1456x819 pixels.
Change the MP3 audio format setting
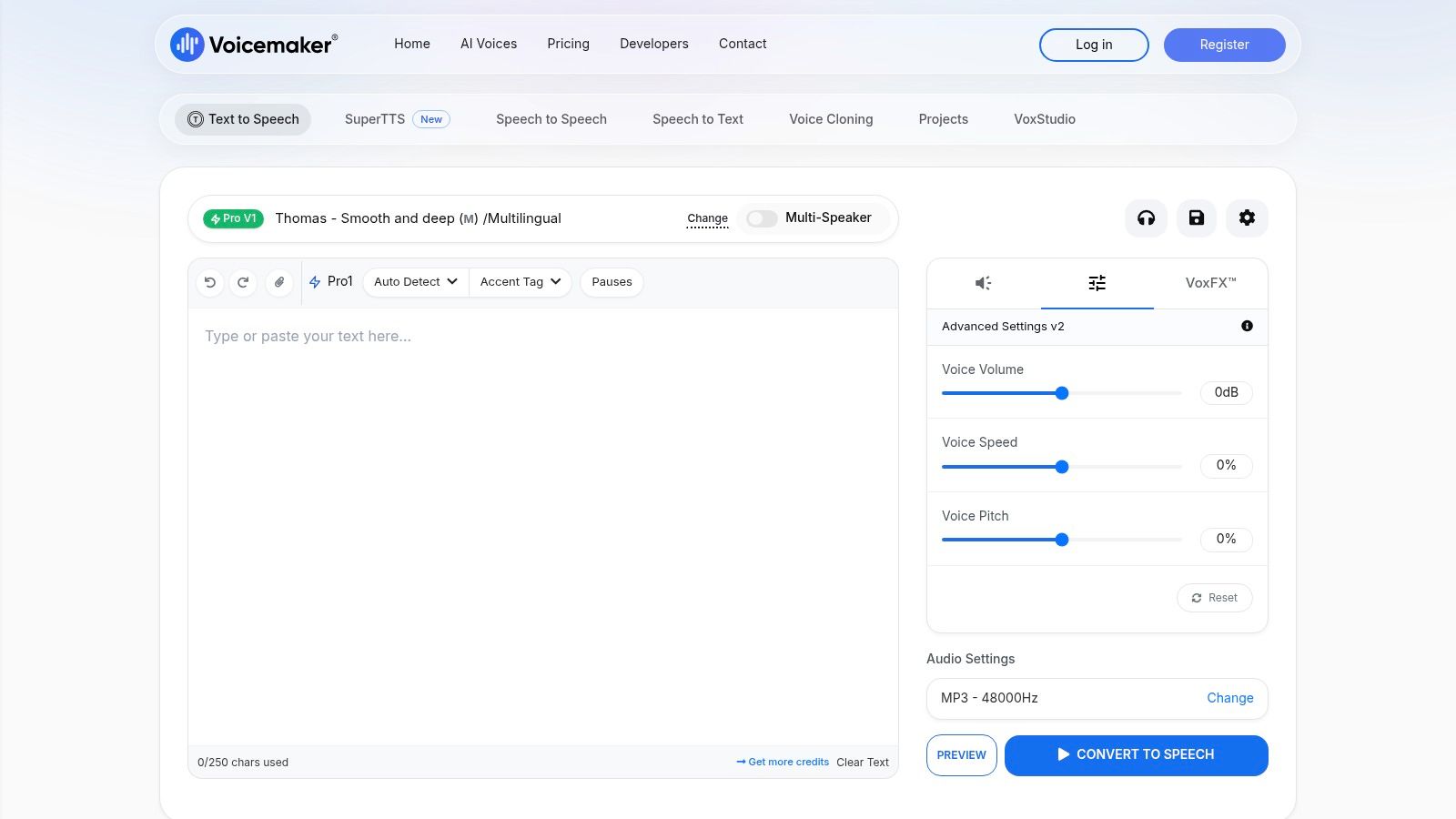point(1230,698)
